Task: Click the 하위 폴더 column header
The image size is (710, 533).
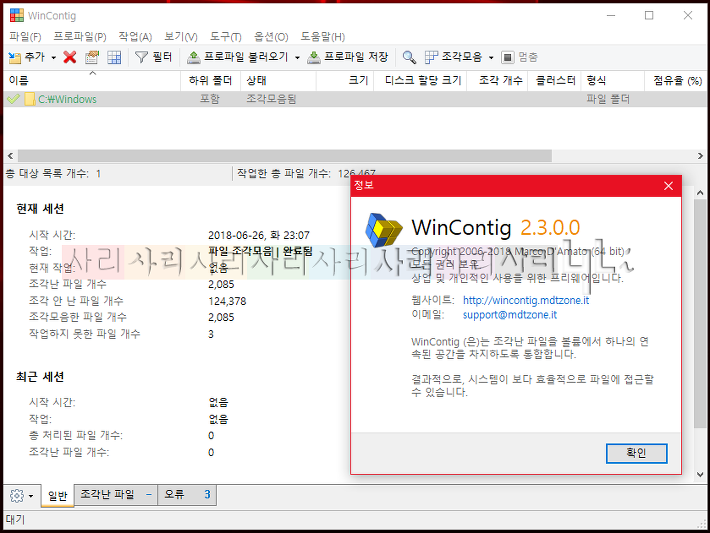Action: [211, 81]
